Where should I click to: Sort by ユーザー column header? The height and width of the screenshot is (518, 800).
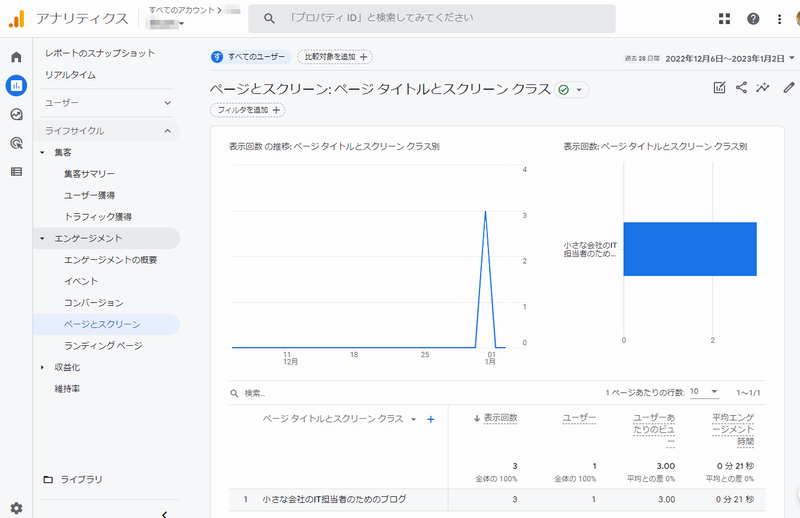pos(579,418)
